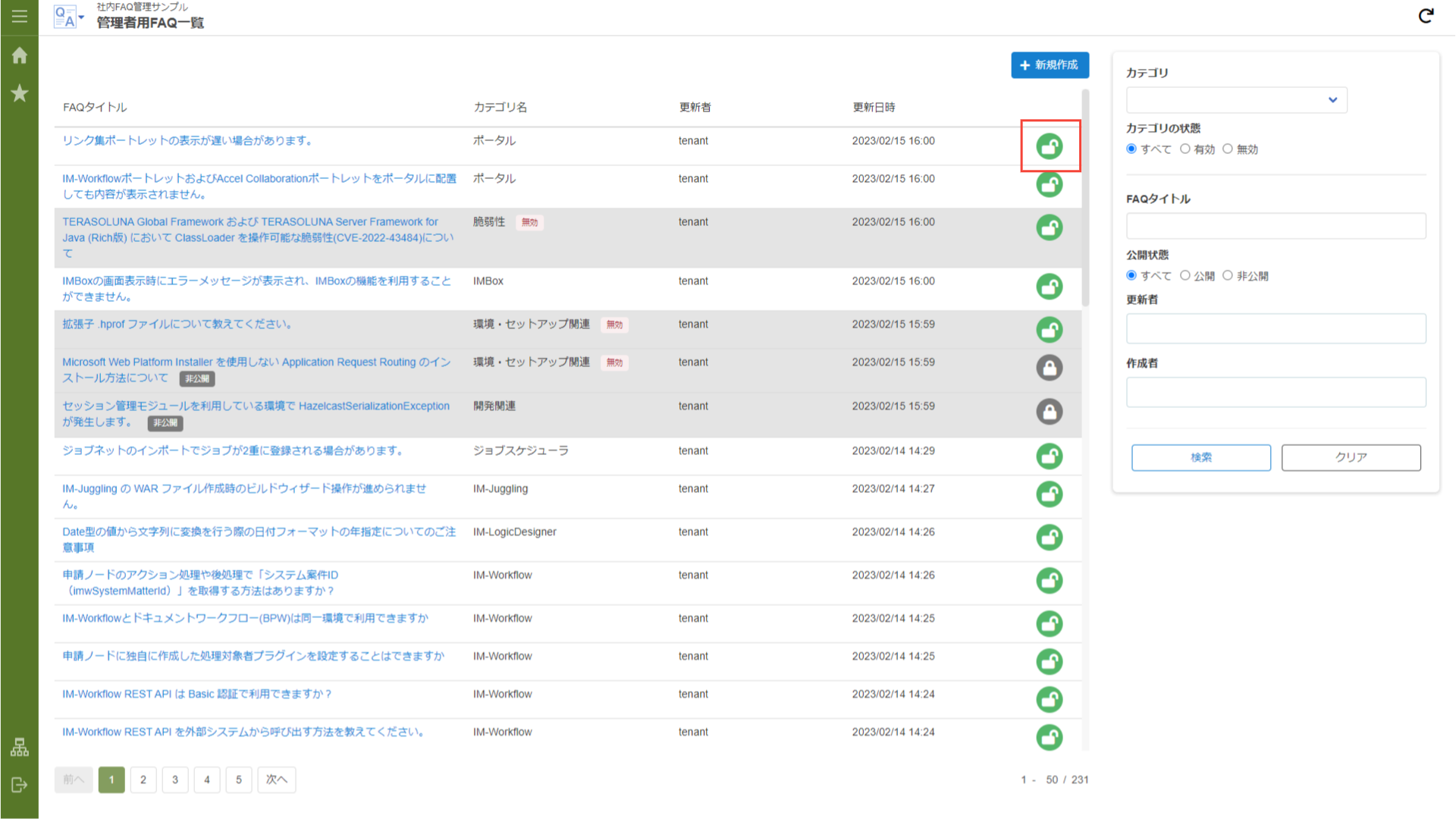Toggle publish lock for 拡張子 .hprof row
Screen dimensions: 1456x819
[1050, 330]
